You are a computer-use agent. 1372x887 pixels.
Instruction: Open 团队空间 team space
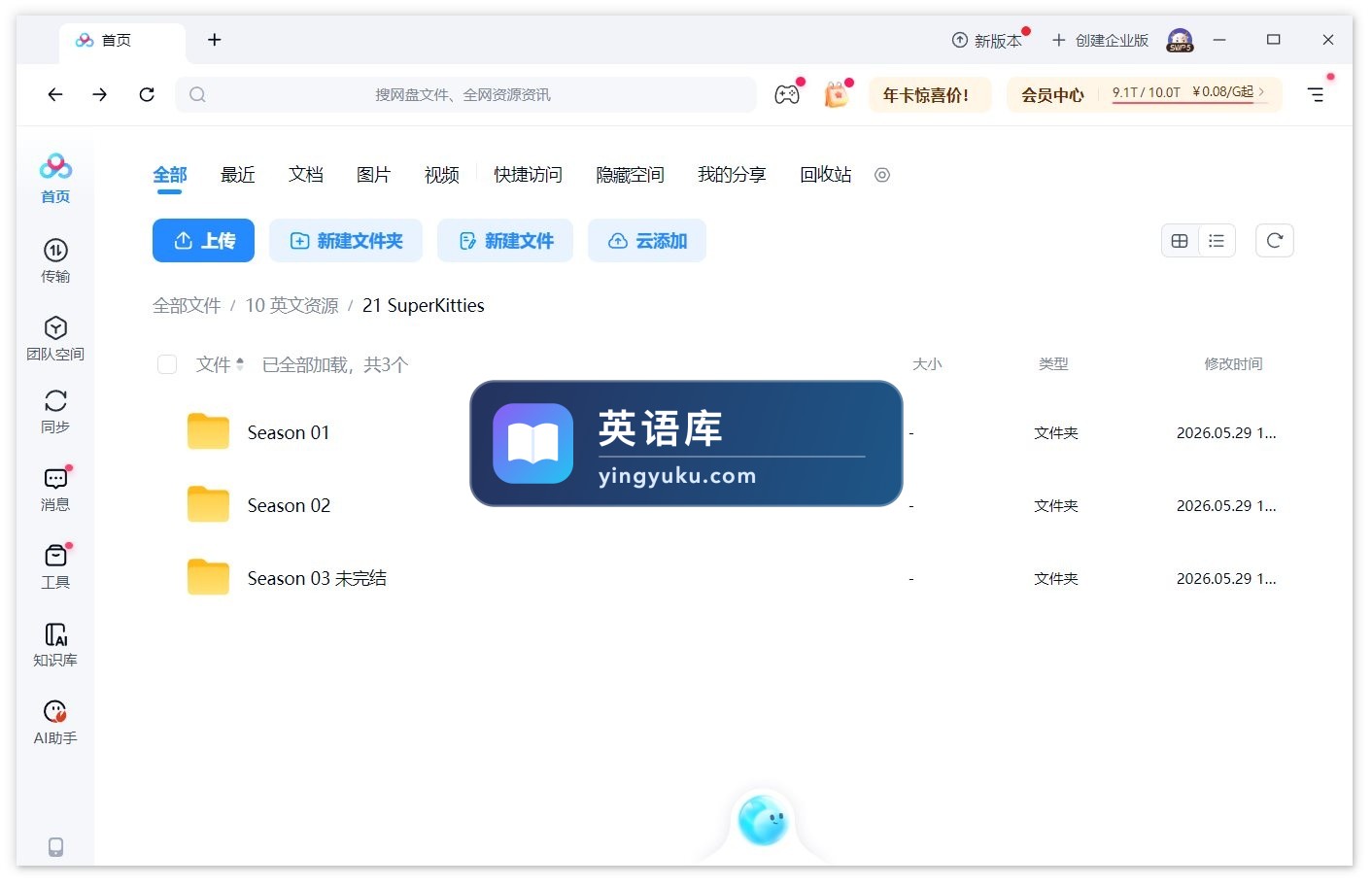[55, 338]
